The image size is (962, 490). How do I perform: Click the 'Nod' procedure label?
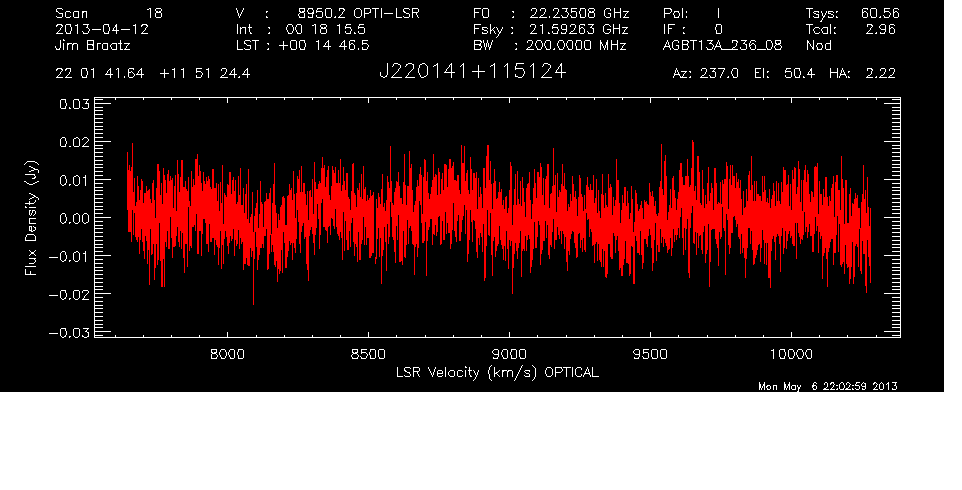coord(819,45)
